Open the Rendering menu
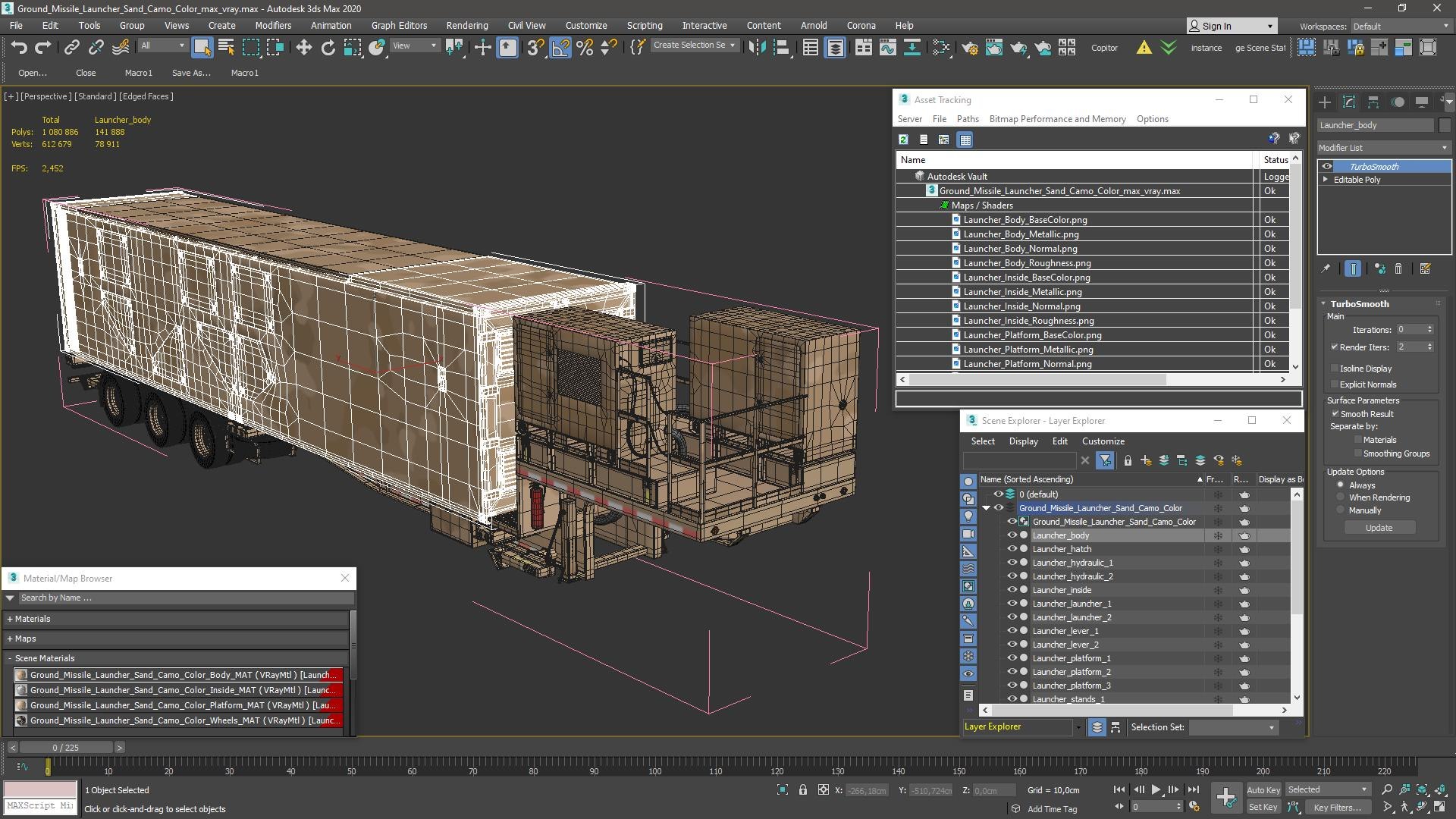 [466, 25]
